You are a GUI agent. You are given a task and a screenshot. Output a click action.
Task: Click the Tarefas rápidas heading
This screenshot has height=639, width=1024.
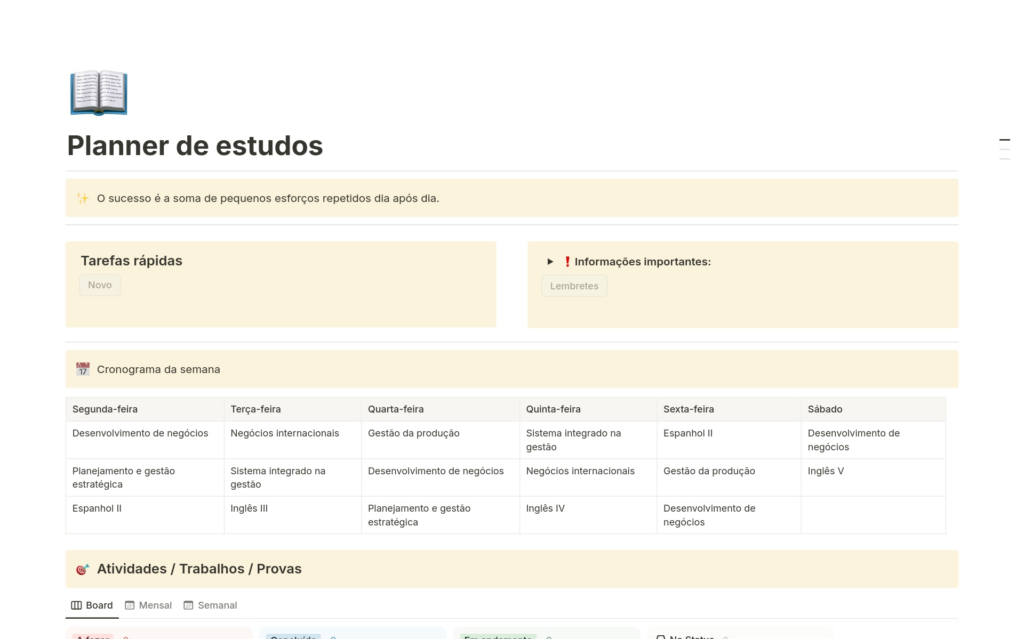pyautogui.click(x=131, y=261)
